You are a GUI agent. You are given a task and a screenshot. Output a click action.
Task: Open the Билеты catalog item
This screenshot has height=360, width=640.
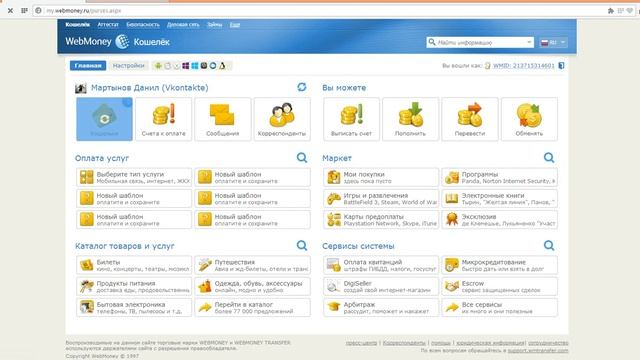click(x=134, y=265)
